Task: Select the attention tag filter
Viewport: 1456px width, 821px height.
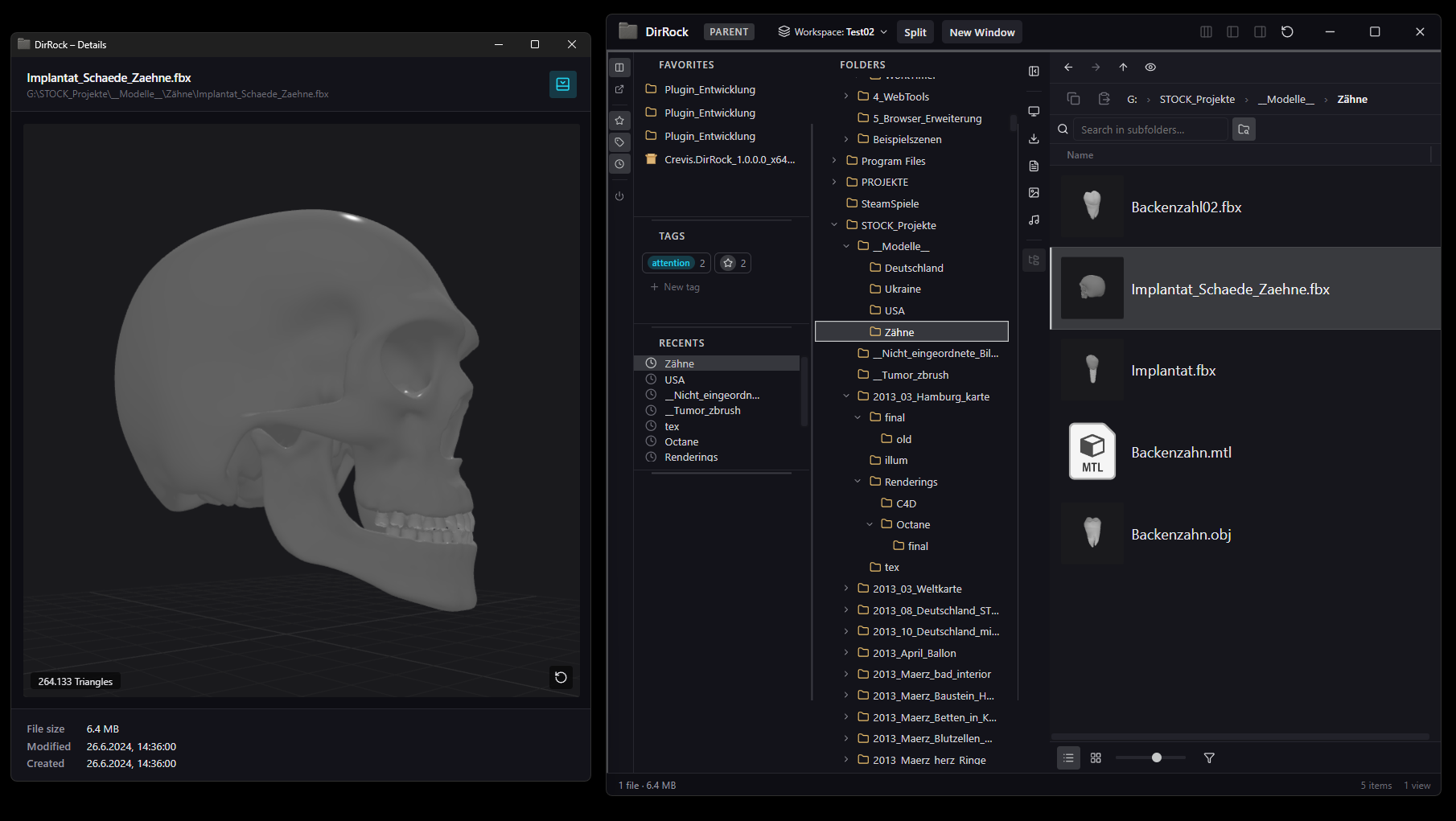Action: (x=671, y=263)
